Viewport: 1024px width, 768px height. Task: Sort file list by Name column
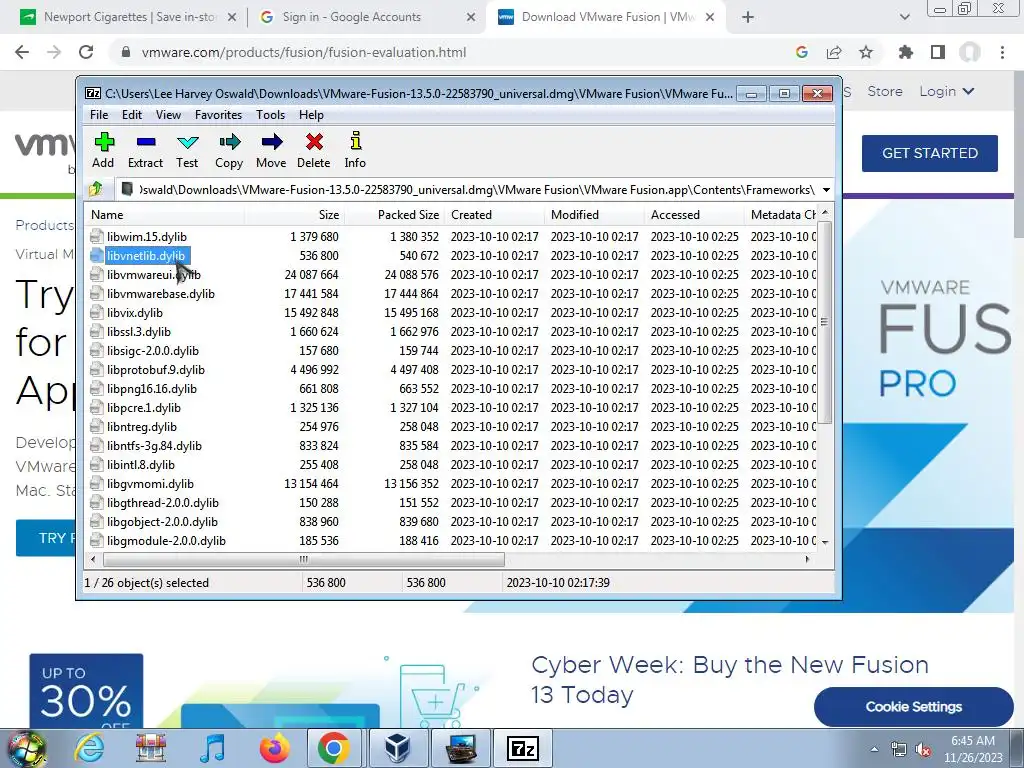click(165, 215)
